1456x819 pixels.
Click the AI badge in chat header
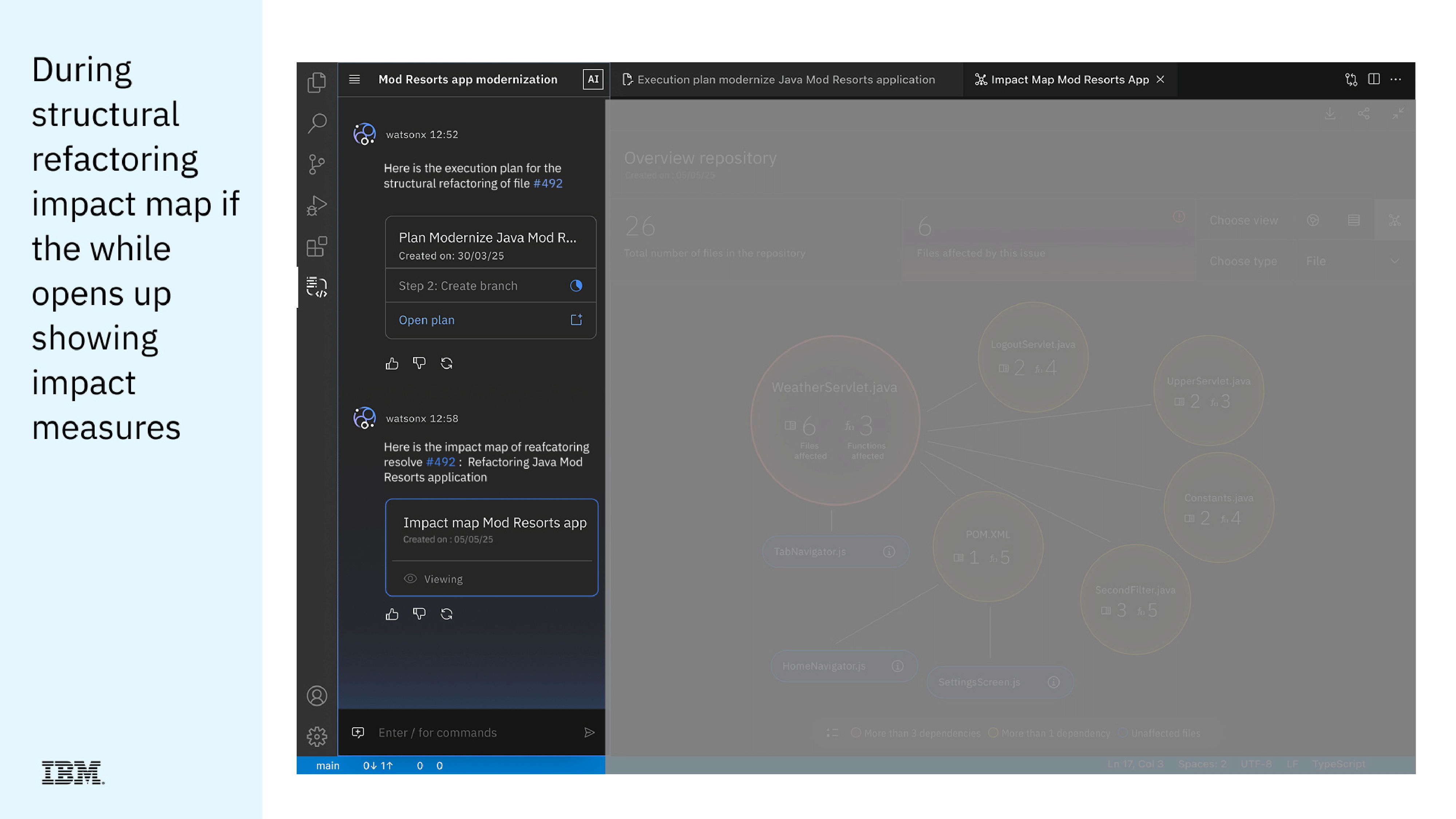pos(593,79)
